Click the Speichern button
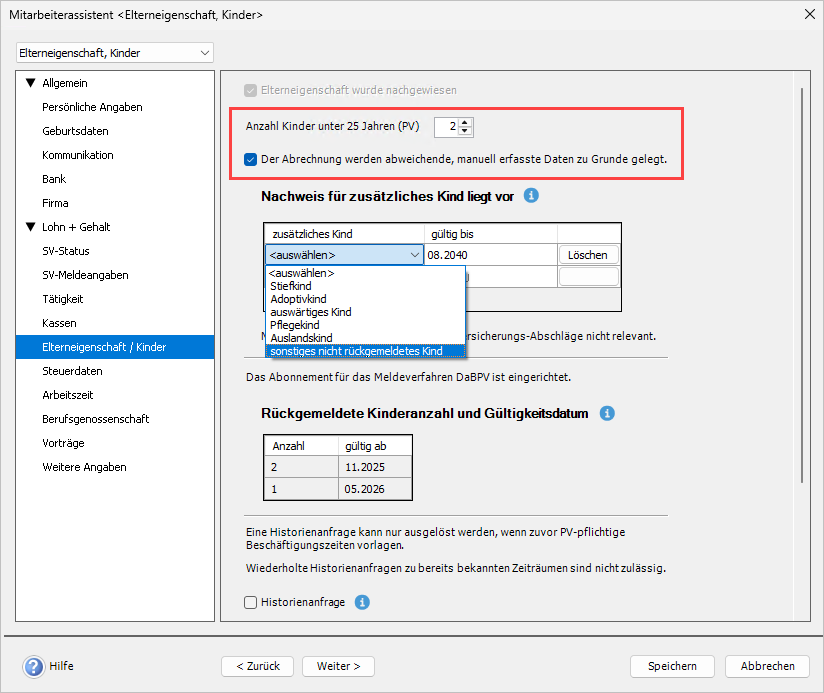Viewport: 824px width, 693px height. click(671, 666)
